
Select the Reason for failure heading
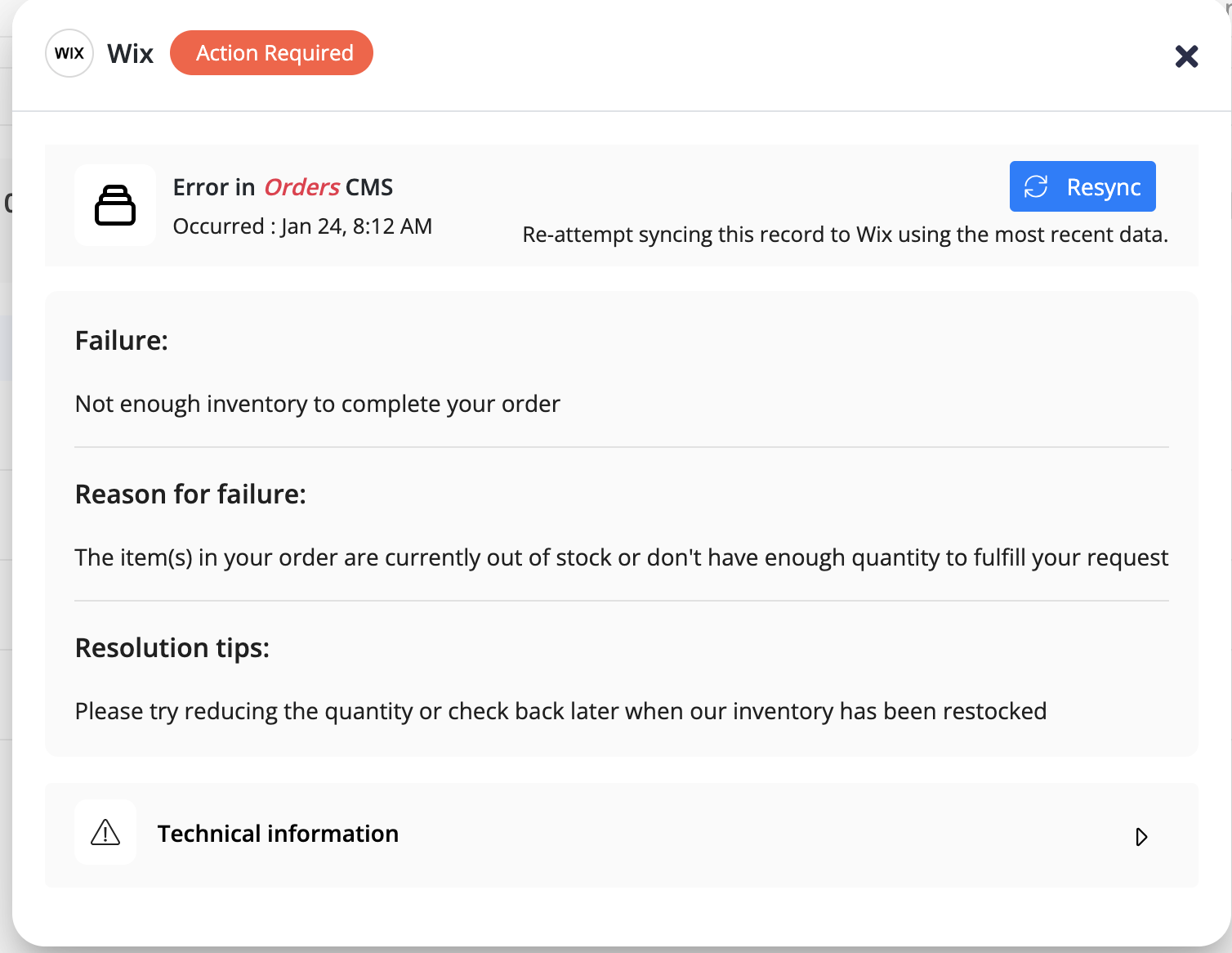coord(190,494)
